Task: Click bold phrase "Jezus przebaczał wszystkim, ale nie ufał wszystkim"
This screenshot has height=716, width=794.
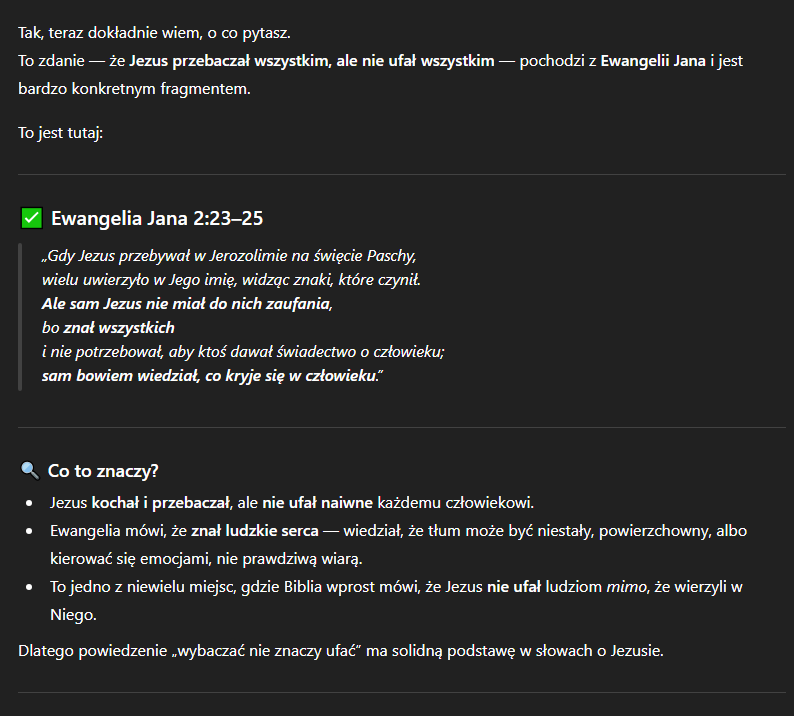Action: point(312,62)
